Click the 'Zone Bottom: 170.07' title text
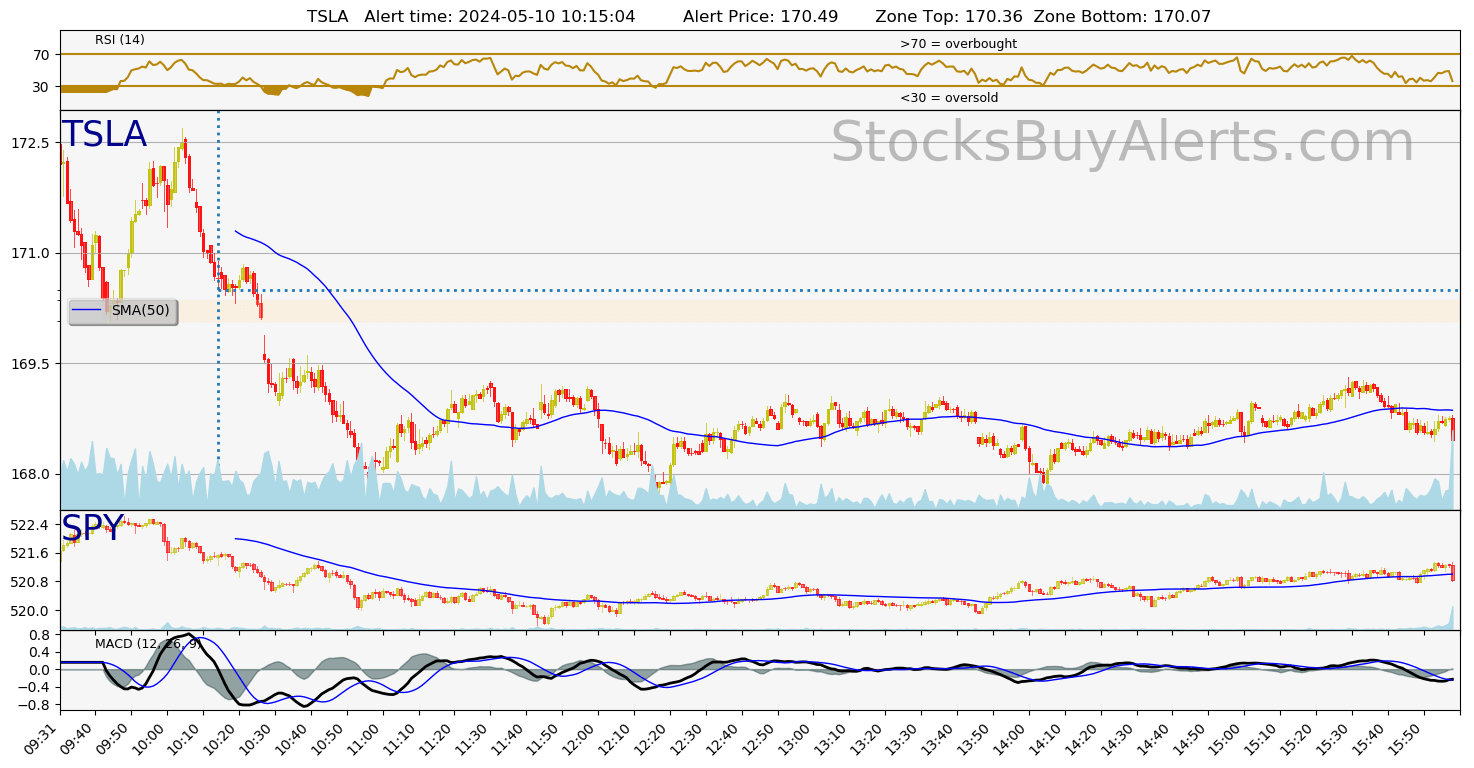 click(x=1122, y=16)
